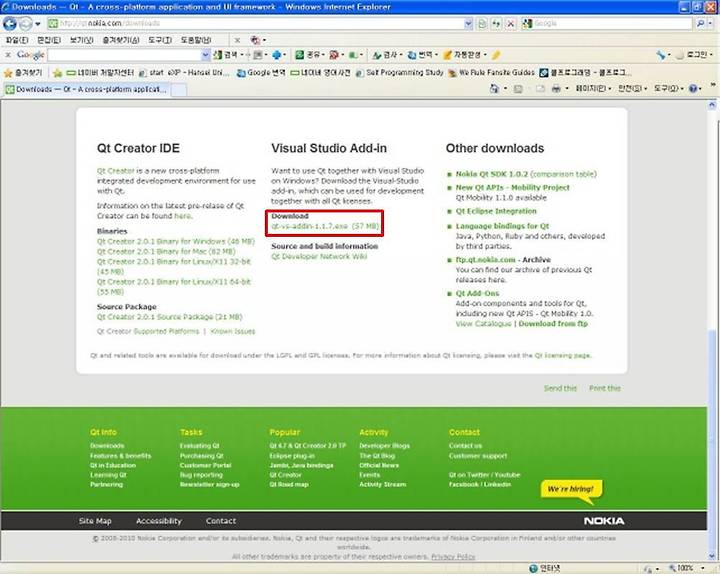720x574 pixels.
Task: Click the Known Issues link
Action: tap(232, 331)
